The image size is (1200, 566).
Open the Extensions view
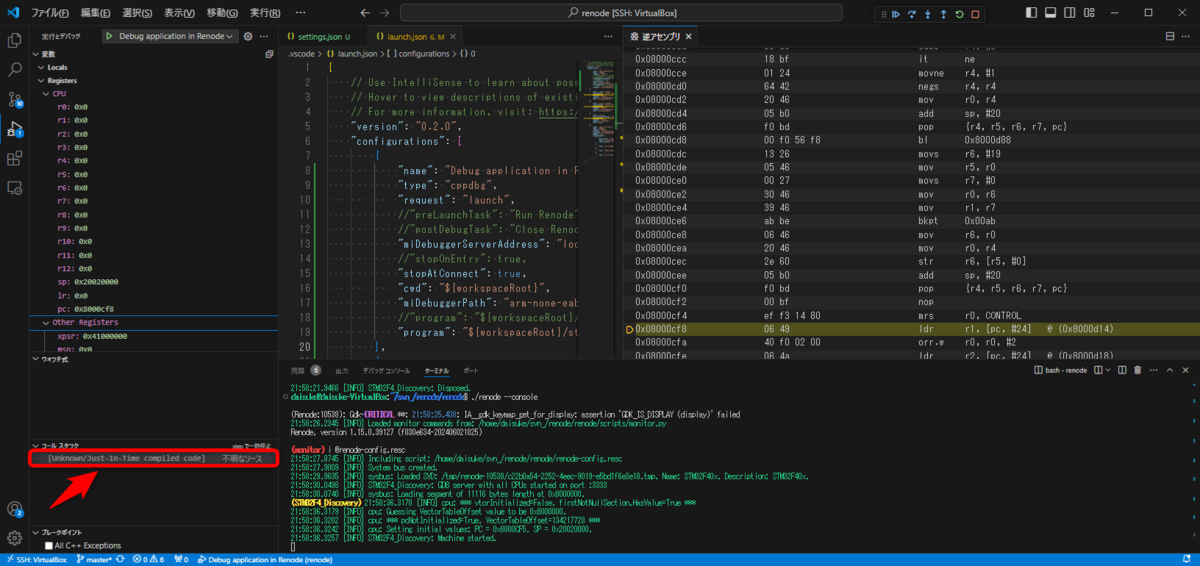(x=15, y=158)
